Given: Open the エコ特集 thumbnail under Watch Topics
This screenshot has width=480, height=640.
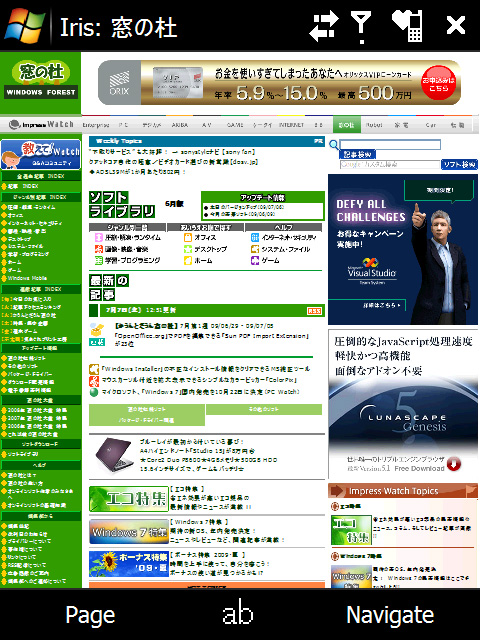Looking at the screenshot, I should (351, 530).
